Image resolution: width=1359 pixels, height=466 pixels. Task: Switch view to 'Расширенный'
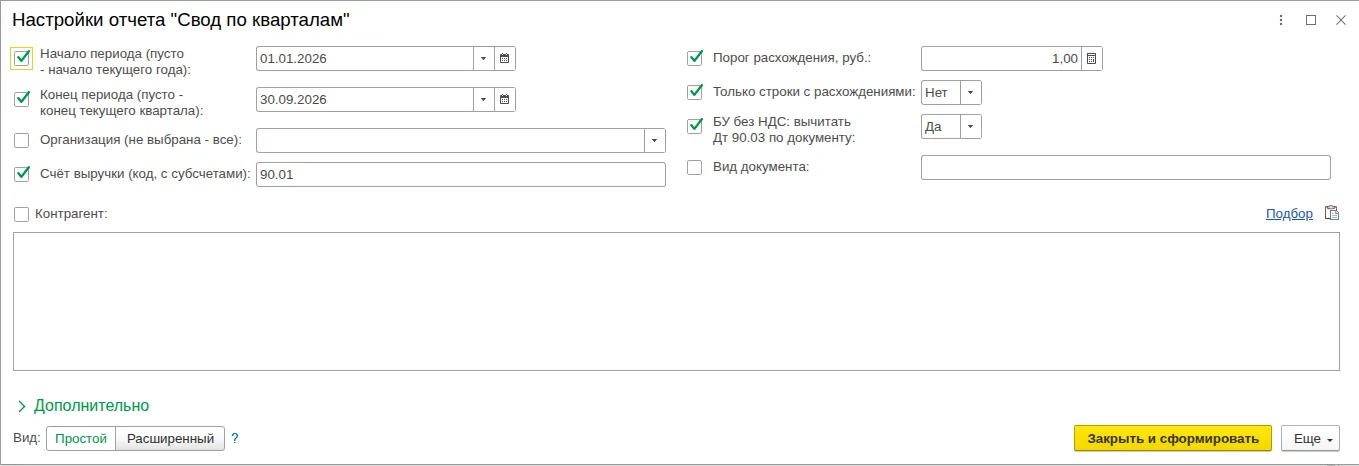170,438
